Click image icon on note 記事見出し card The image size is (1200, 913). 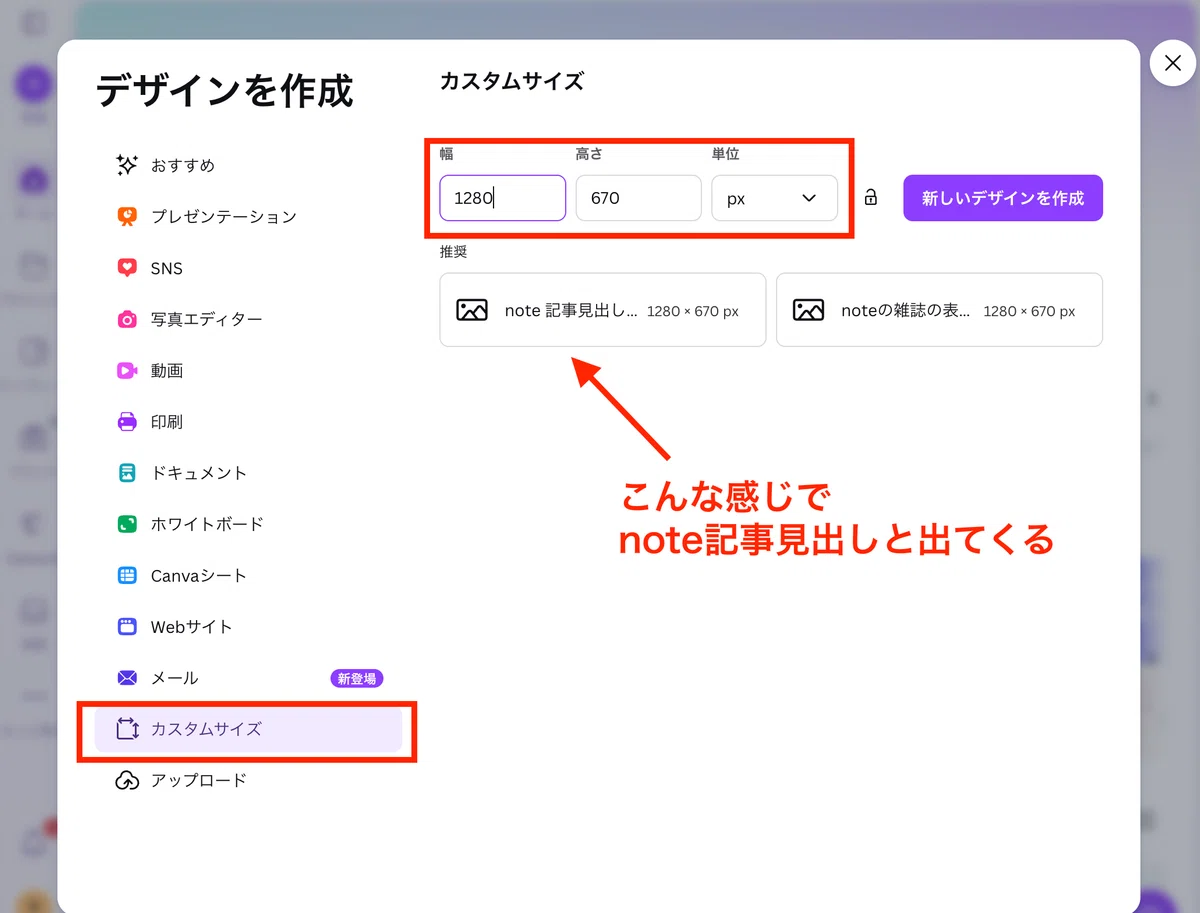pyautogui.click(x=472, y=310)
